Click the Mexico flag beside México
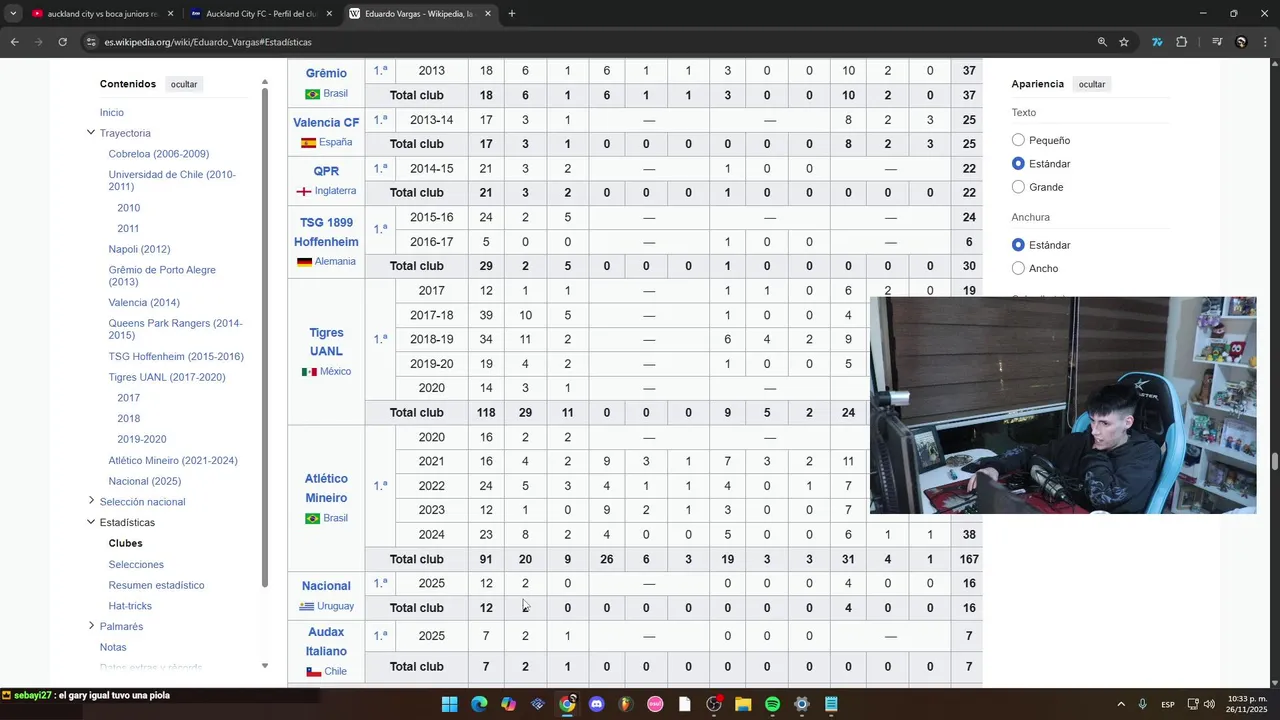 [x=309, y=372]
